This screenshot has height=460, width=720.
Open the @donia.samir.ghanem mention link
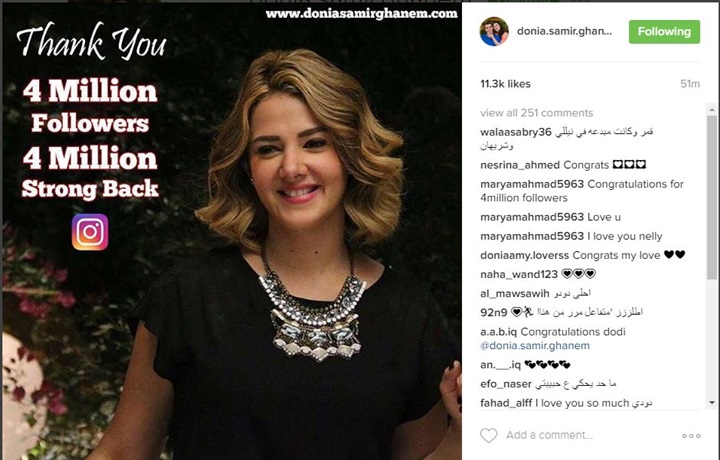click(x=534, y=346)
